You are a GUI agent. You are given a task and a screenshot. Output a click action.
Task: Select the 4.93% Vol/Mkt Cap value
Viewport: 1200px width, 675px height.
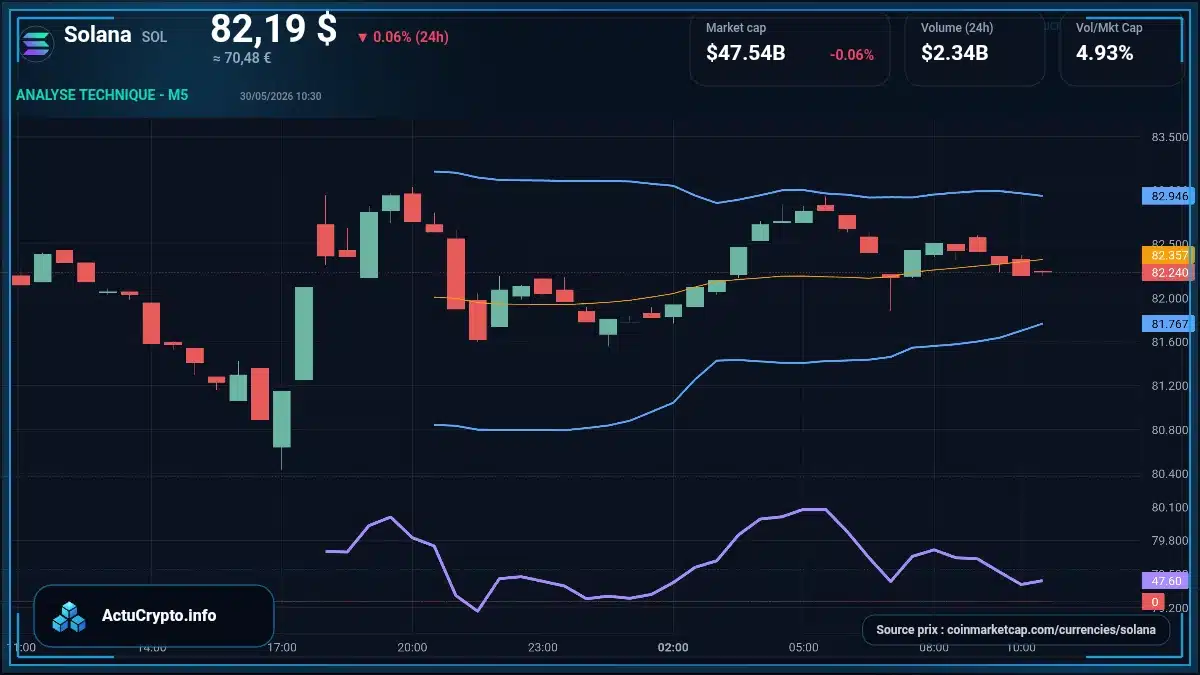pyautogui.click(x=1105, y=54)
